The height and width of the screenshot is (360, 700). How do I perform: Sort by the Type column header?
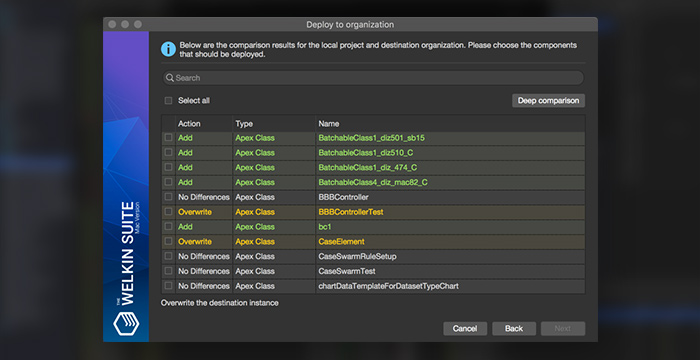point(274,124)
